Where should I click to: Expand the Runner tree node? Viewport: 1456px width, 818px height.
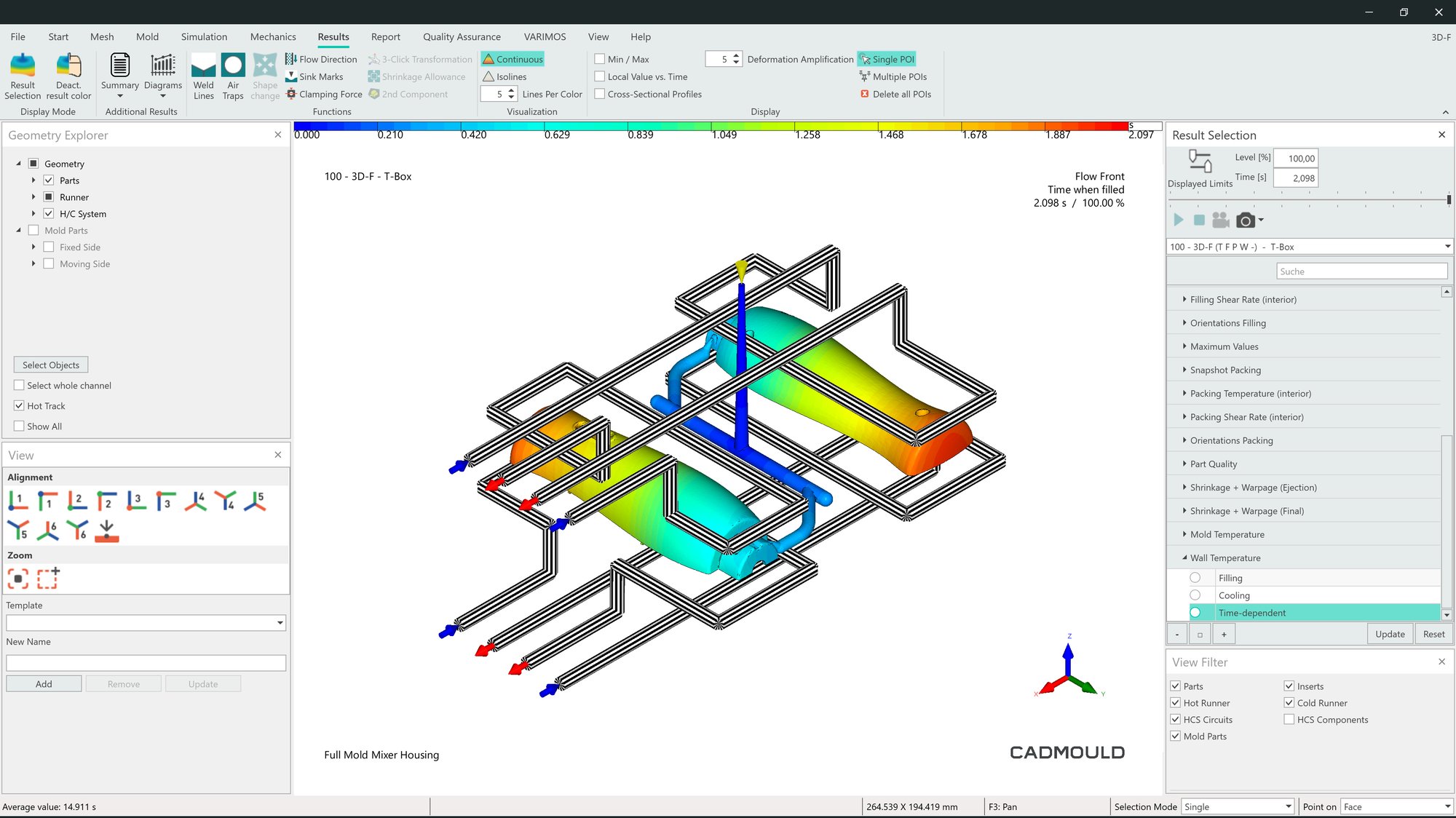point(33,197)
